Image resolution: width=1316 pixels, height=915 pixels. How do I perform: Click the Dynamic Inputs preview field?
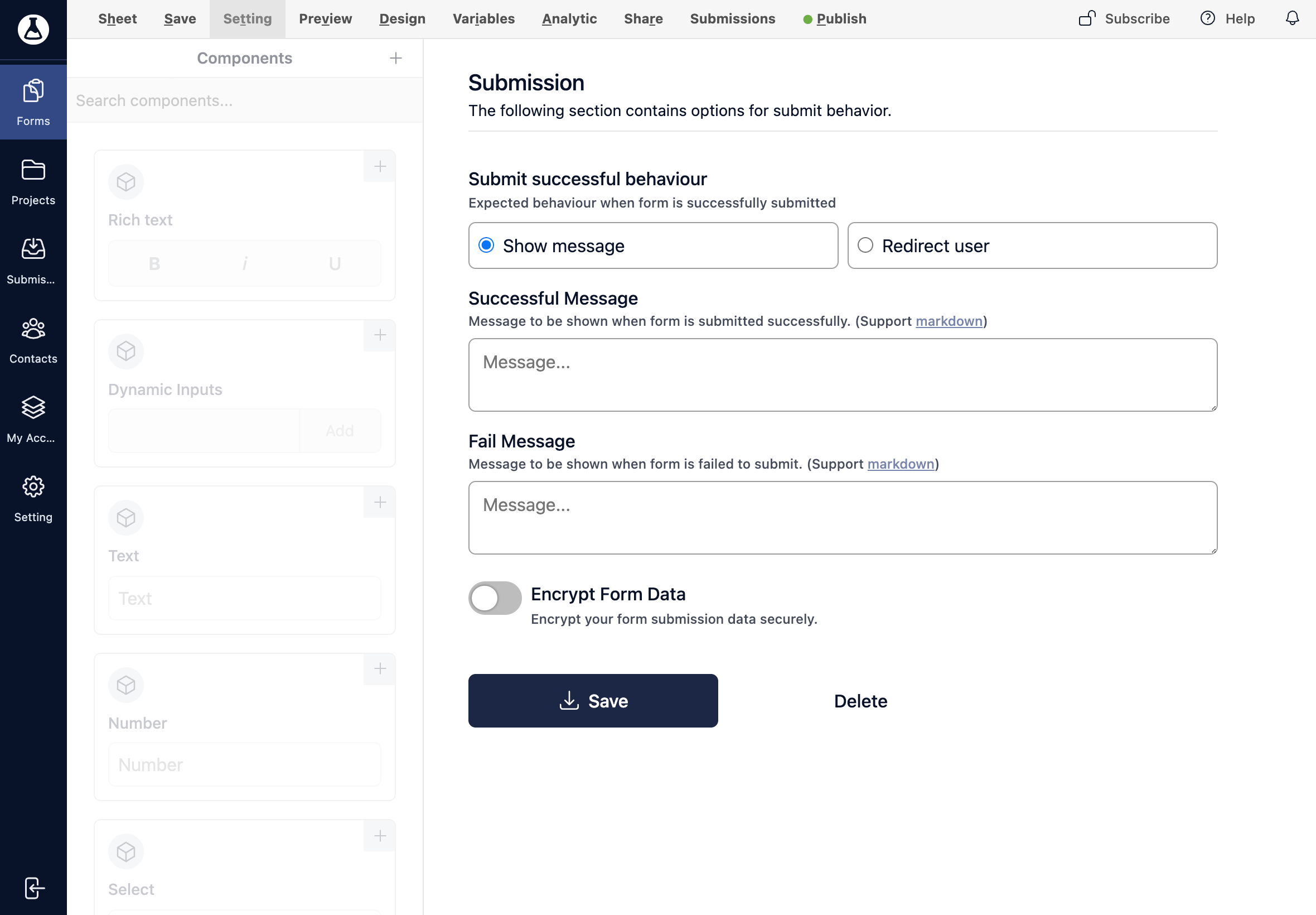[204, 431]
